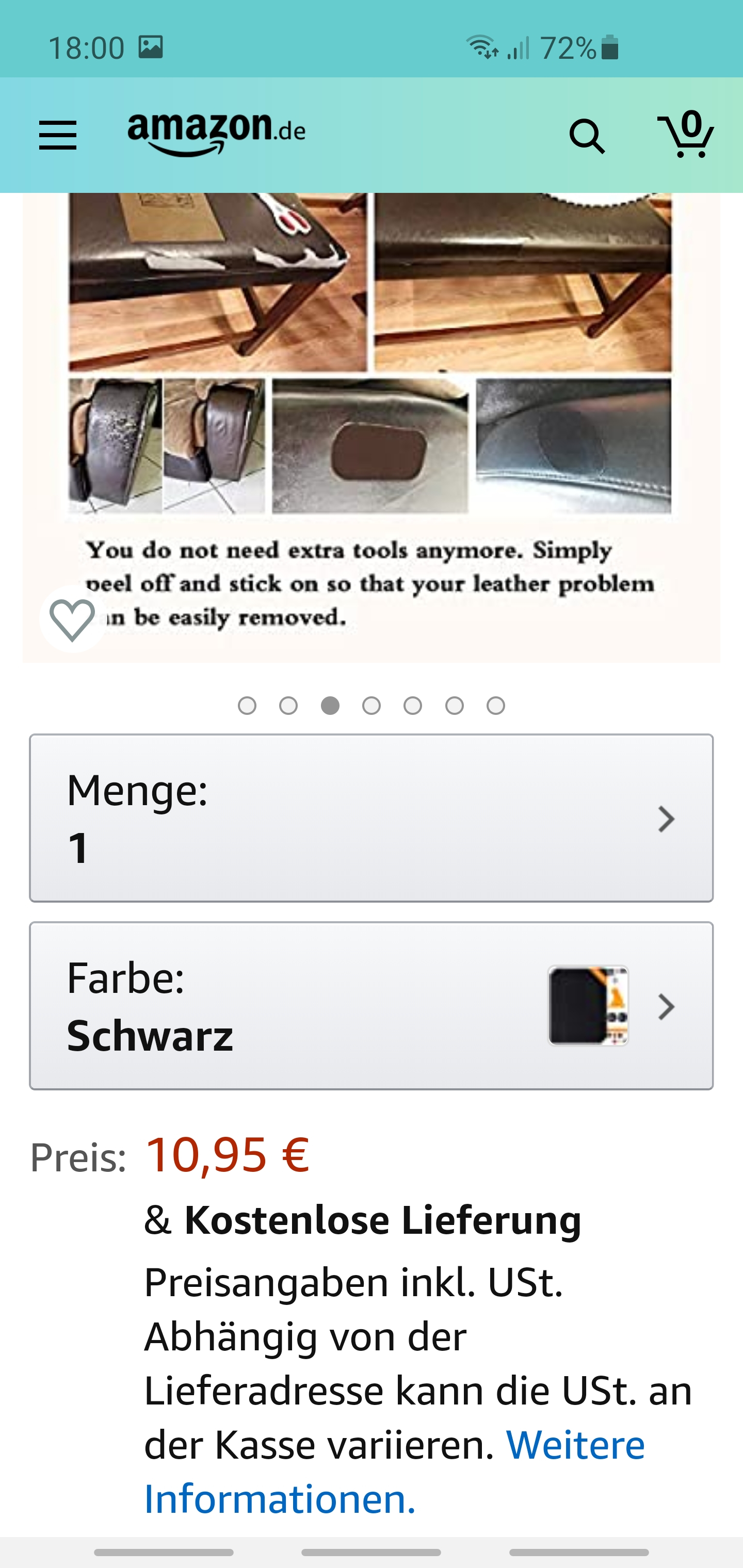Jump to the last carousel image dot

496,706
